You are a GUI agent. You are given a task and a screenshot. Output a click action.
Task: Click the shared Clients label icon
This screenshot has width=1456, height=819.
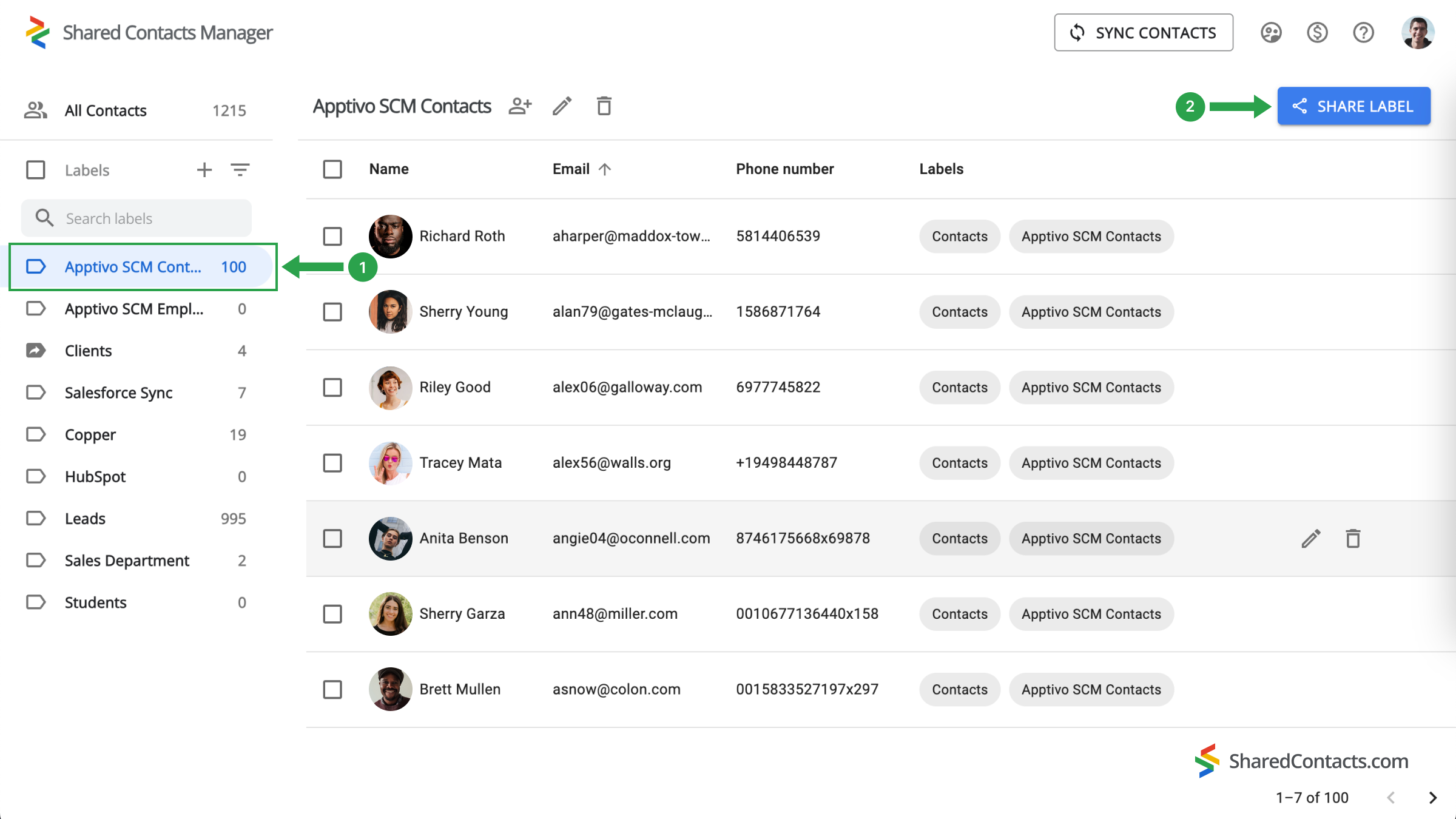[x=36, y=351]
